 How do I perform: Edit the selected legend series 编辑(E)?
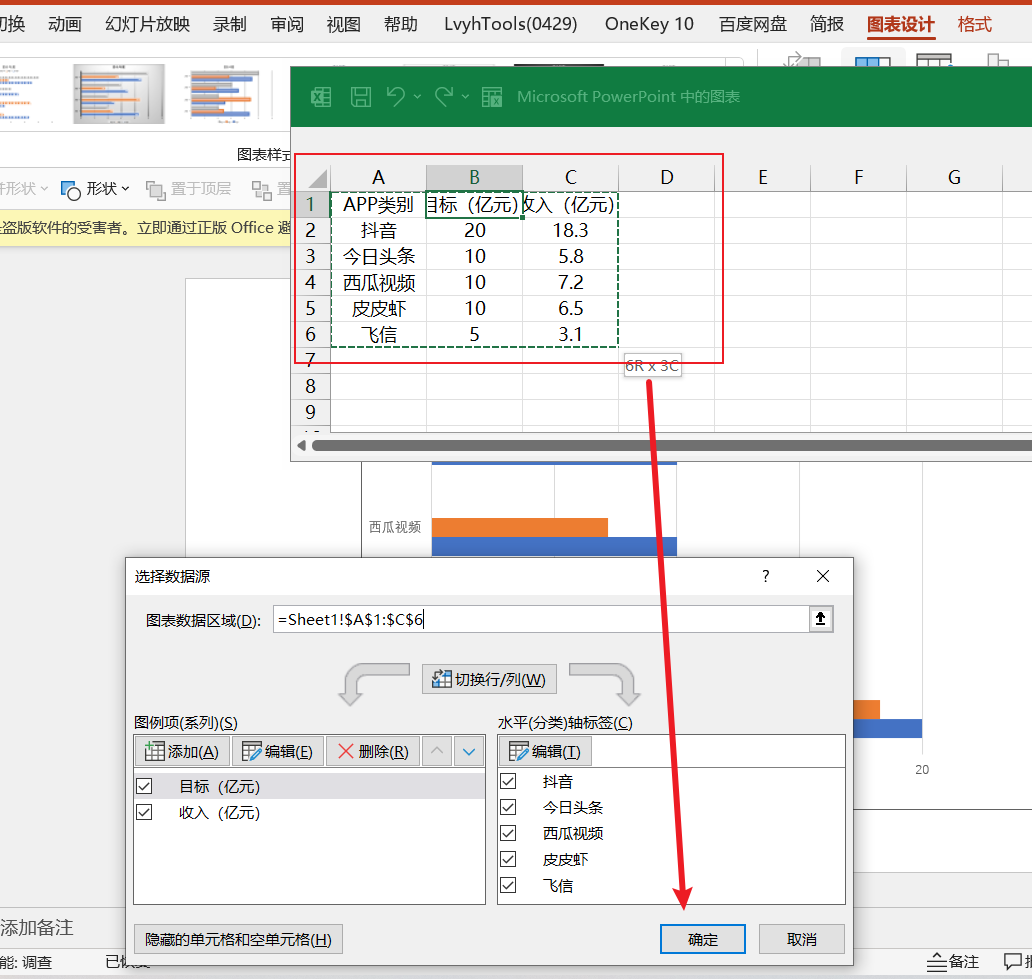pyautogui.click(x=278, y=751)
